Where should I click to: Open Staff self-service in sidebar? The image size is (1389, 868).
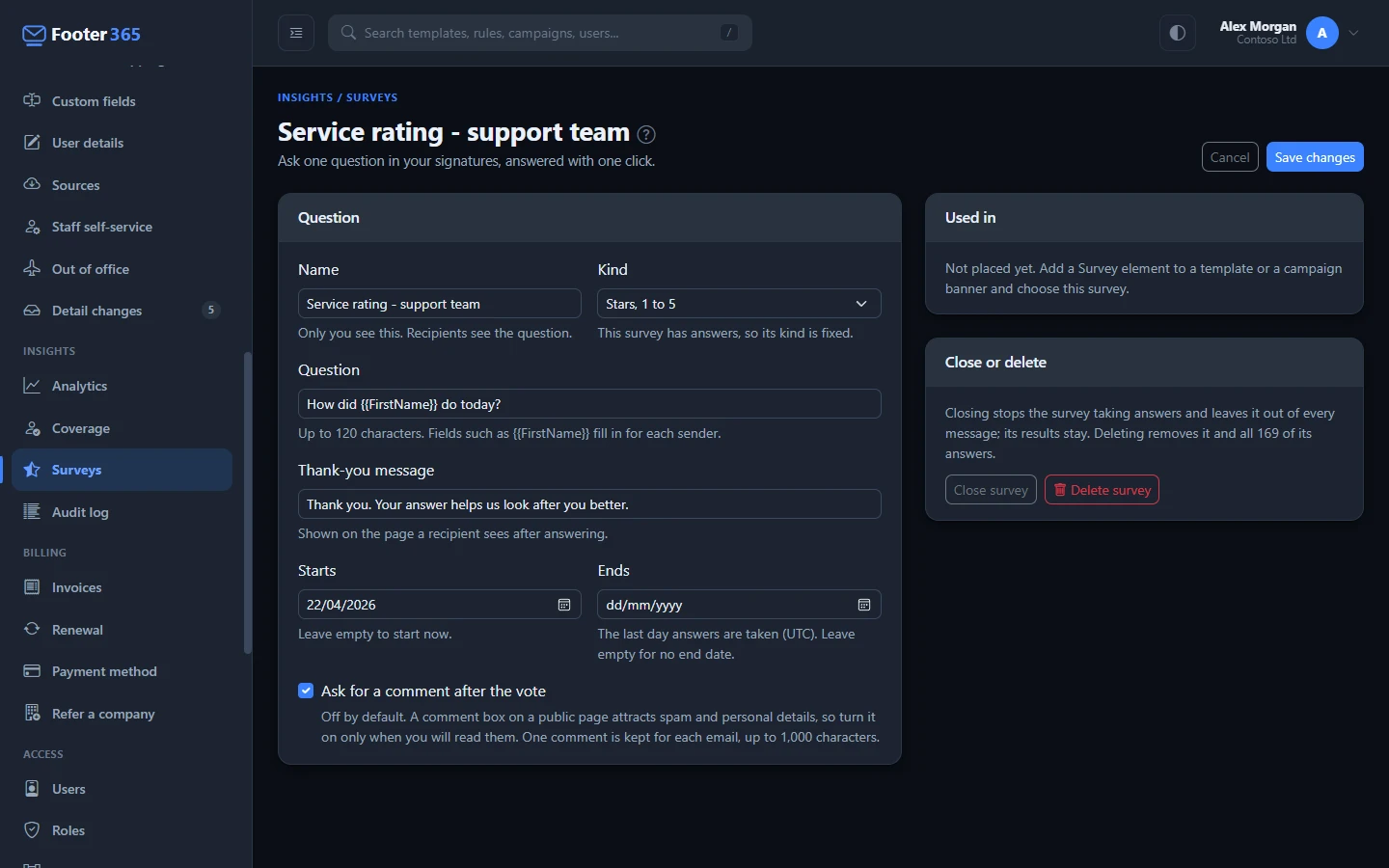(122, 227)
